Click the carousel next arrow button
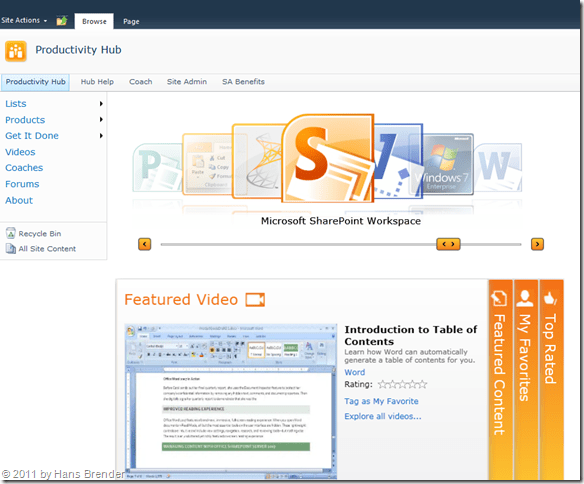This screenshot has width=584, height=484. pos(537,244)
